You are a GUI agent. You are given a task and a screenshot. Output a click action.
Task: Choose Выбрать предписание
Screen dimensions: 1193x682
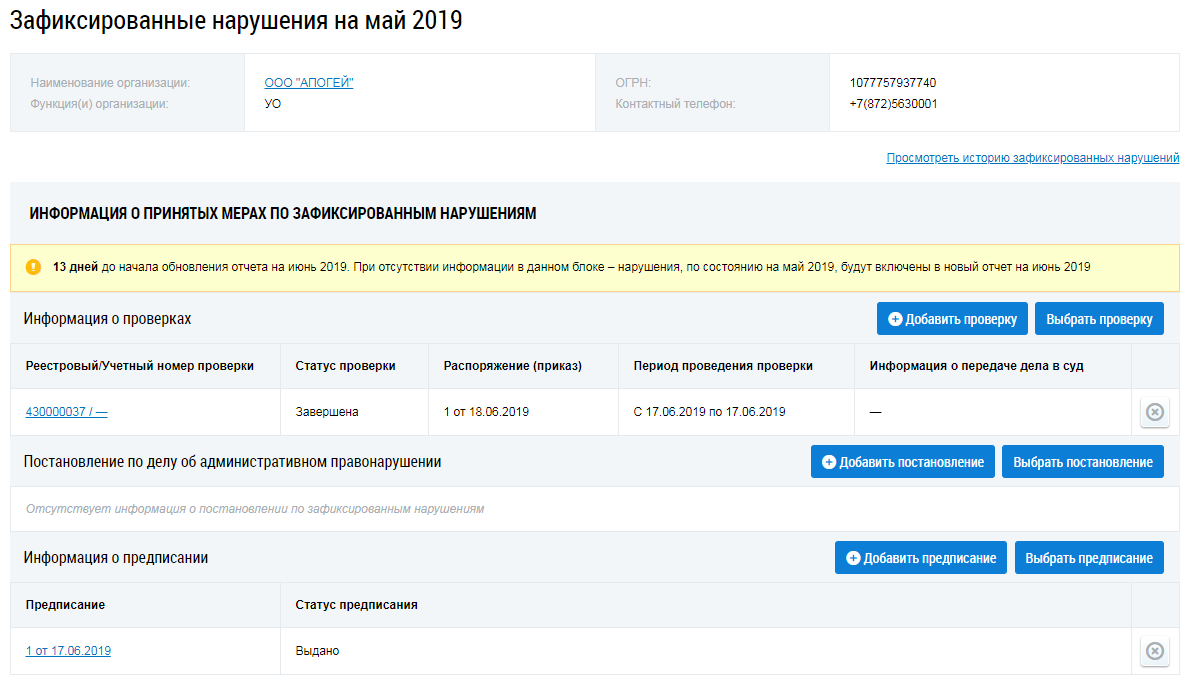(x=1089, y=558)
